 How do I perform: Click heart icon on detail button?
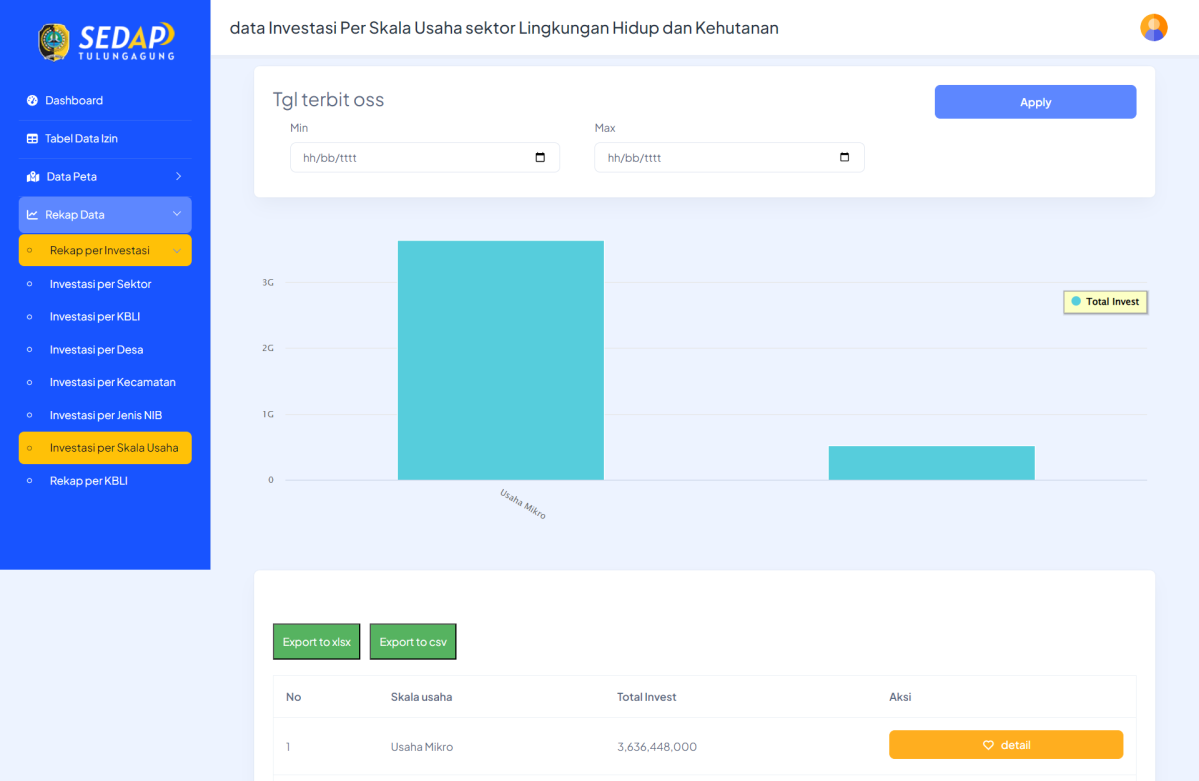point(988,745)
